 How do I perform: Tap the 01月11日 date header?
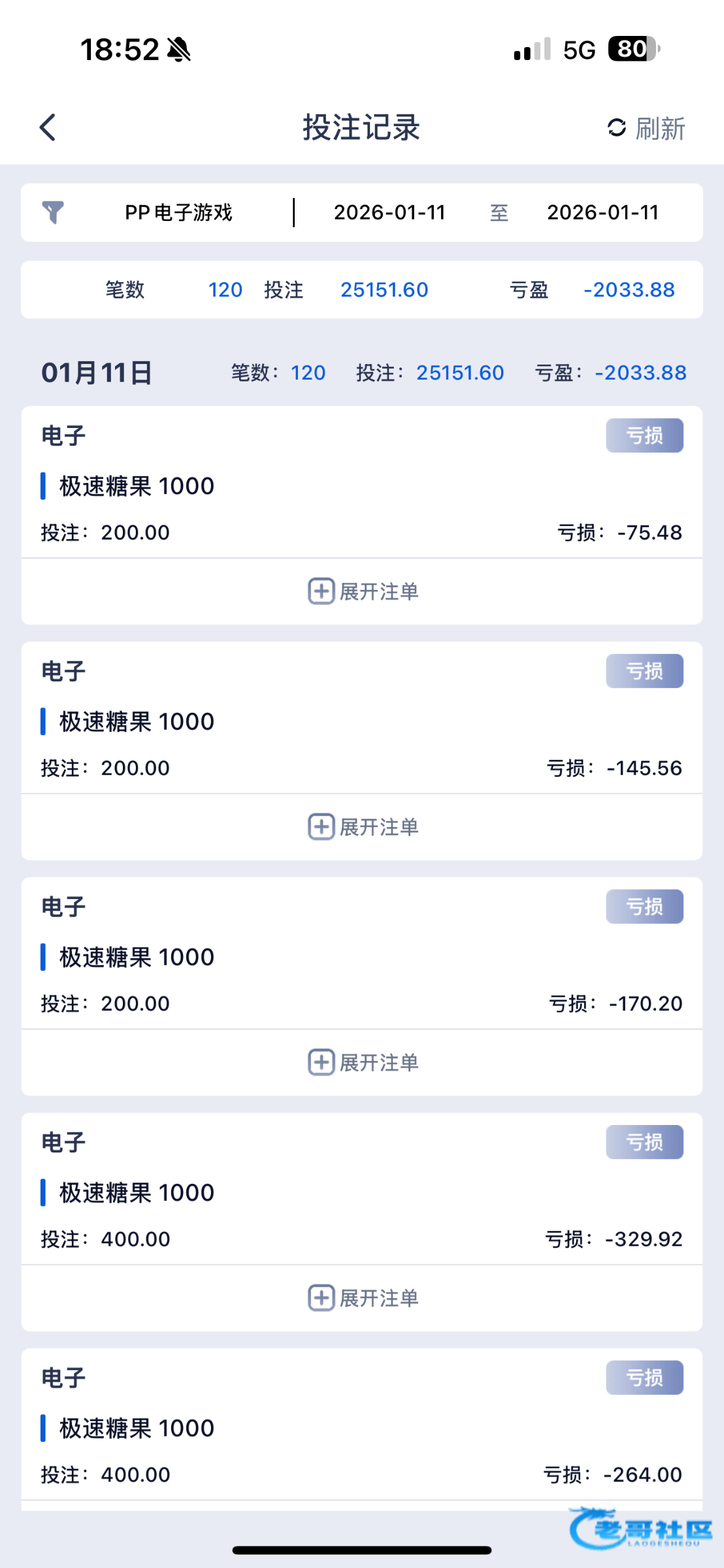[x=97, y=373]
